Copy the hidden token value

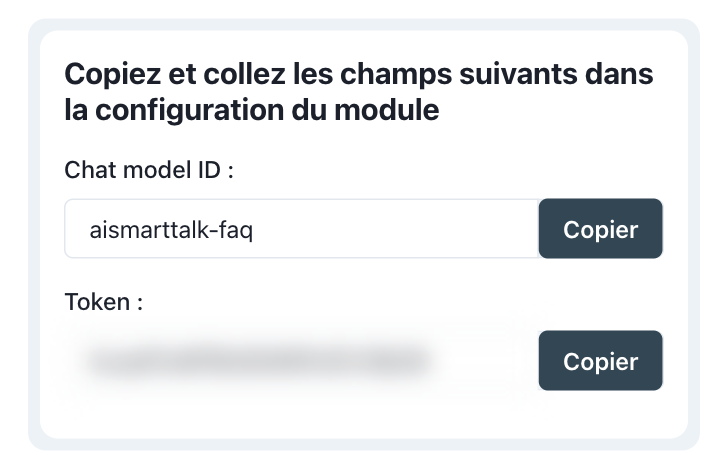(600, 361)
